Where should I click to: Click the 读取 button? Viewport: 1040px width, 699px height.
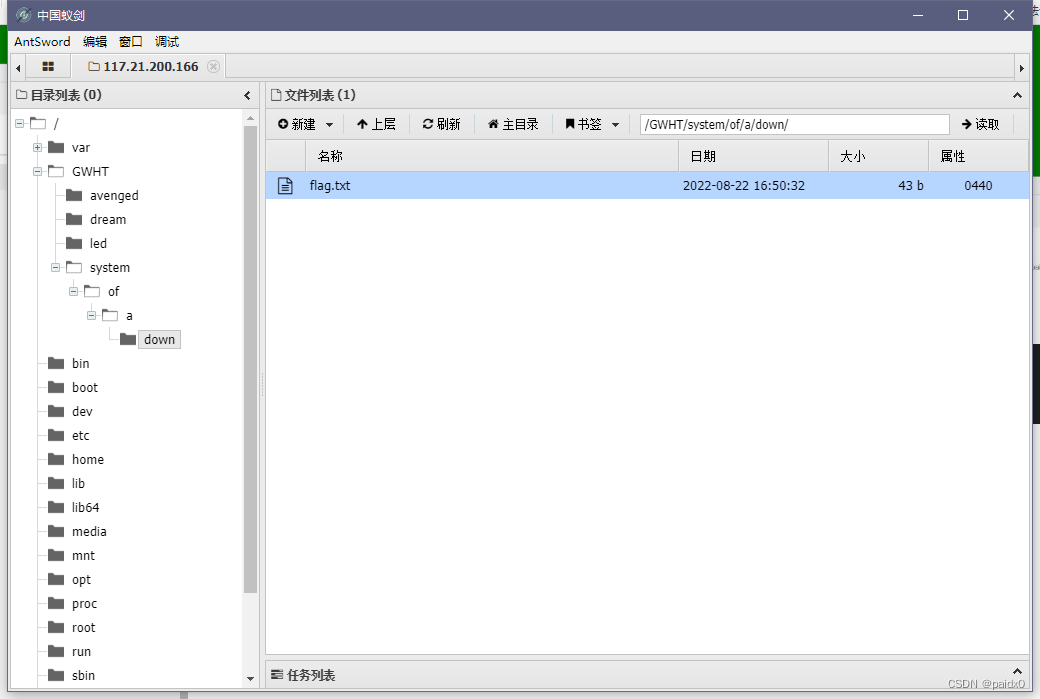pos(980,124)
